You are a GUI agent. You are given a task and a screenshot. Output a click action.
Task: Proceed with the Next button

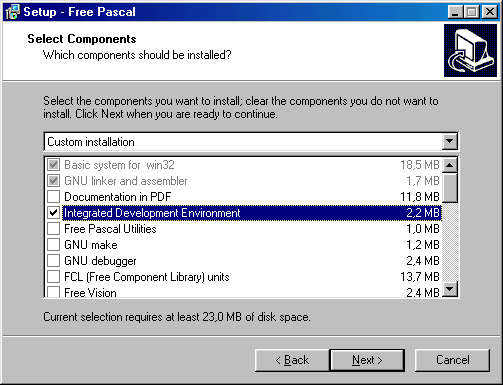pyautogui.click(x=367, y=360)
